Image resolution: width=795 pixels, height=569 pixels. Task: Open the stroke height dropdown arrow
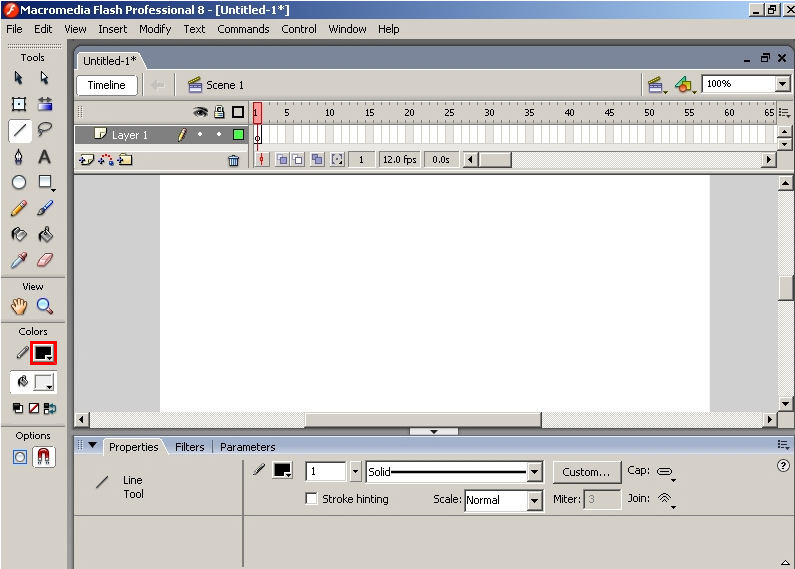tap(355, 472)
